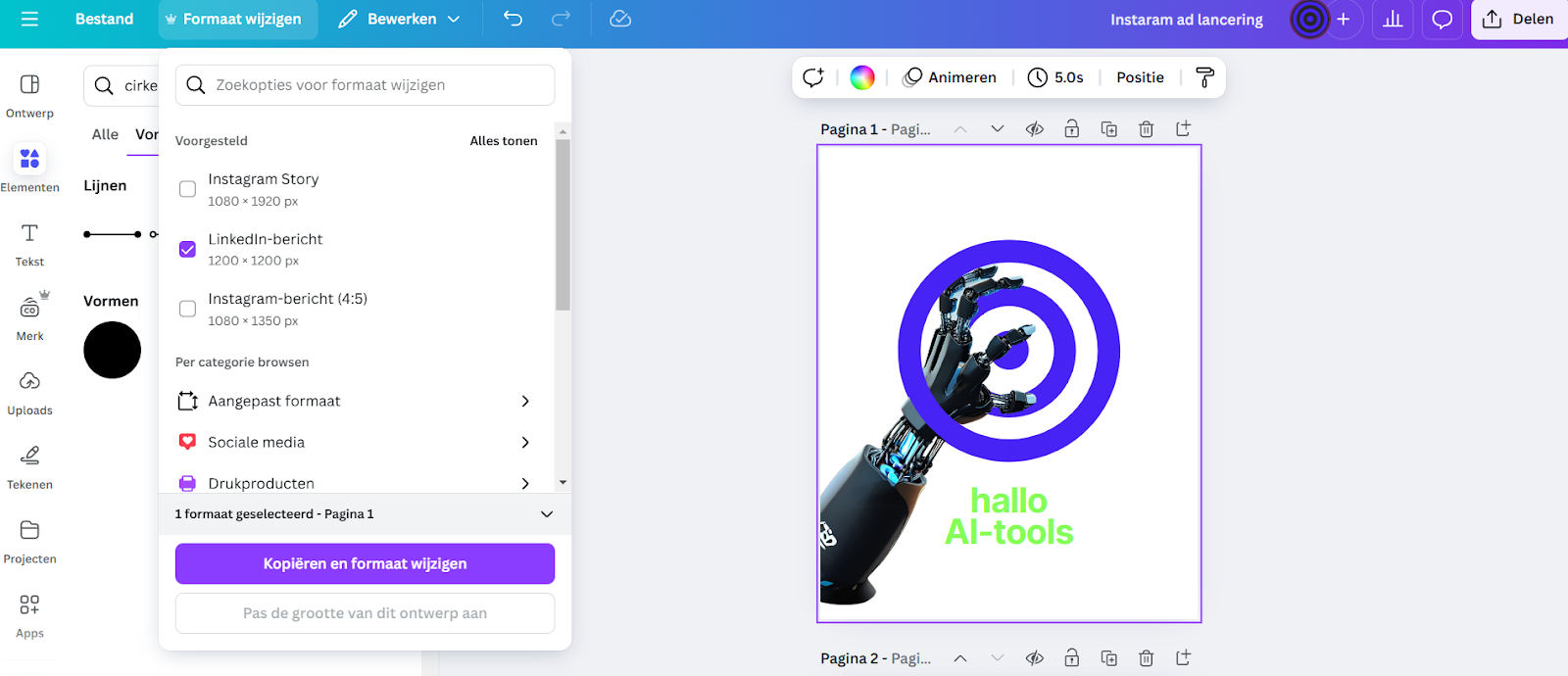Click 'Kopiëren en formaat wijzigen' button
Viewport: 1568px width, 676px height.
(x=365, y=563)
